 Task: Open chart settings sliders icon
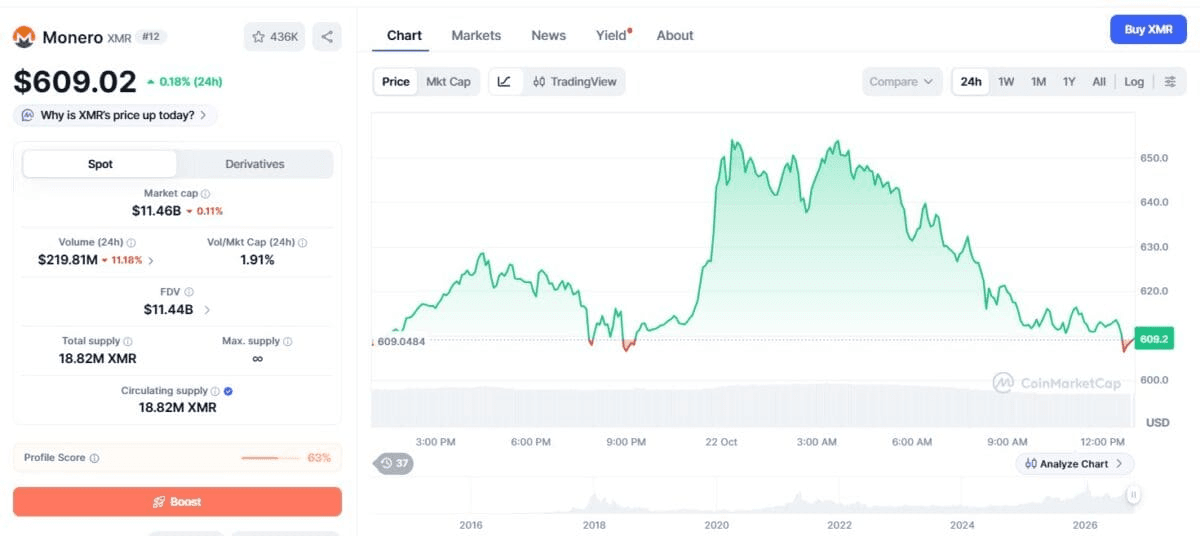1170,82
